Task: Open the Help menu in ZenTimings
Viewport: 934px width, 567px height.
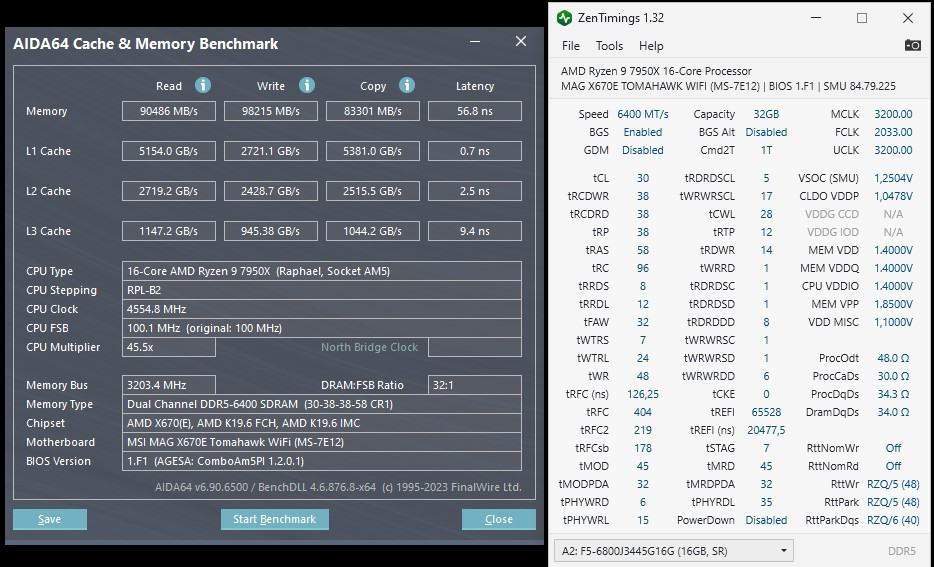Action: 651,46
